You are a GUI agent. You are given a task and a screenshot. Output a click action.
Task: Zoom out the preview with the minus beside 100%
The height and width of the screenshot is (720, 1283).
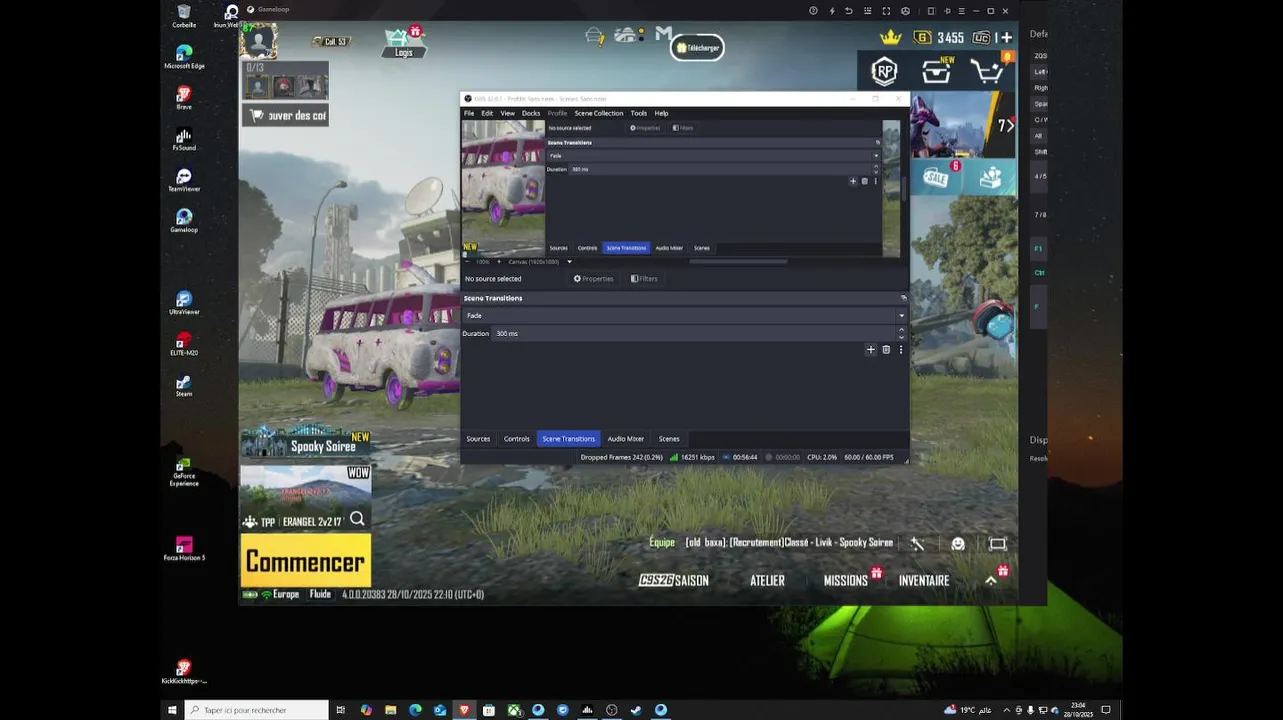[x=468, y=262]
